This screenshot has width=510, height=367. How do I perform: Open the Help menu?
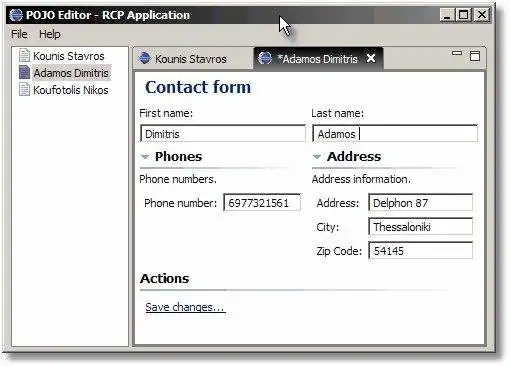(50, 34)
